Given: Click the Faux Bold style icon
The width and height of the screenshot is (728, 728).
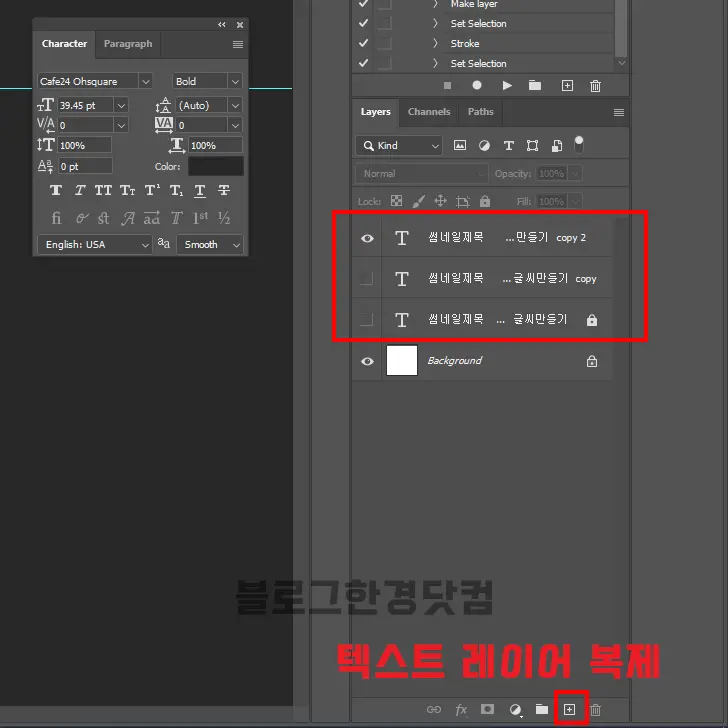Looking at the screenshot, I should [x=56, y=190].
